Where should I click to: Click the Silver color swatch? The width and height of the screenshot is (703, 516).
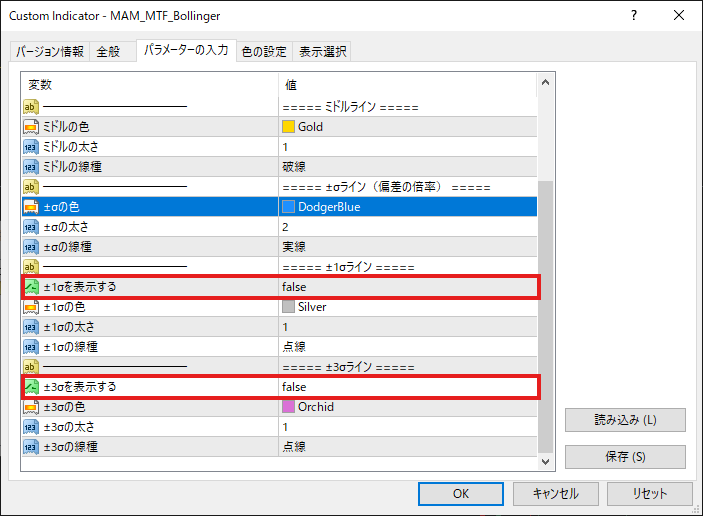(288, 307)
